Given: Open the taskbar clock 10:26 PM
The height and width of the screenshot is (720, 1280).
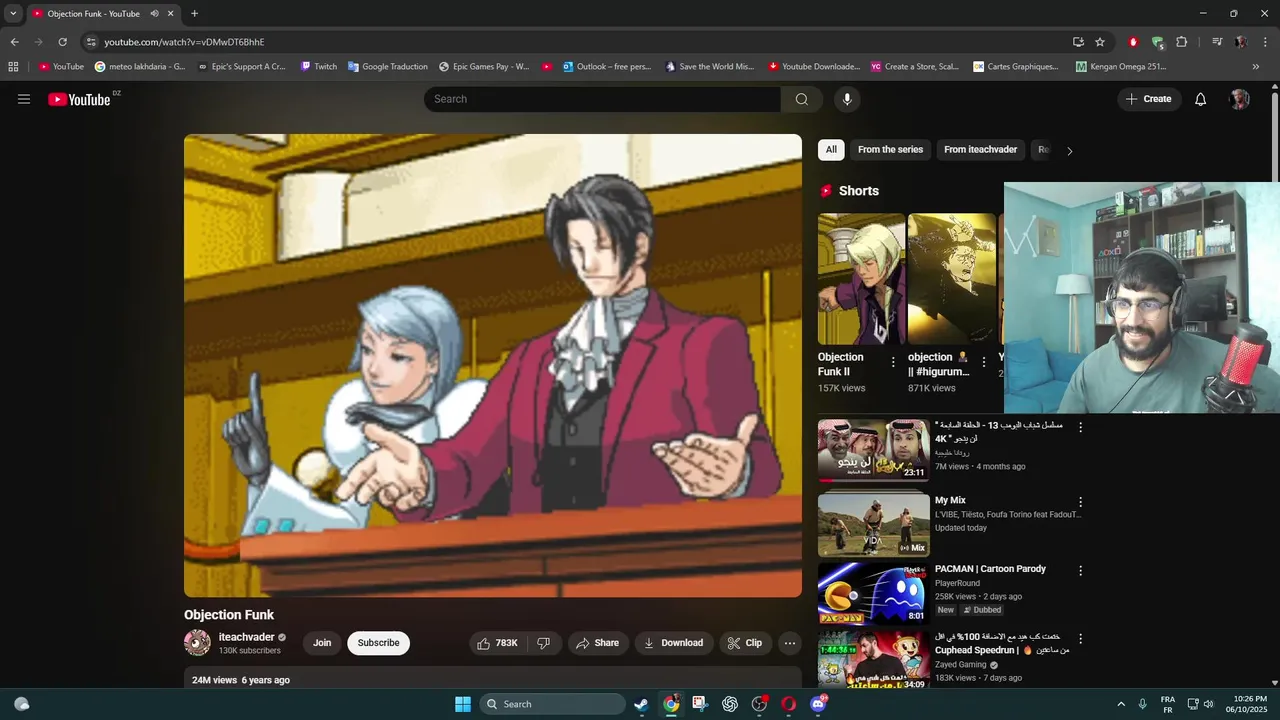Looking at the screenshot, I should tap(1246, 704).
